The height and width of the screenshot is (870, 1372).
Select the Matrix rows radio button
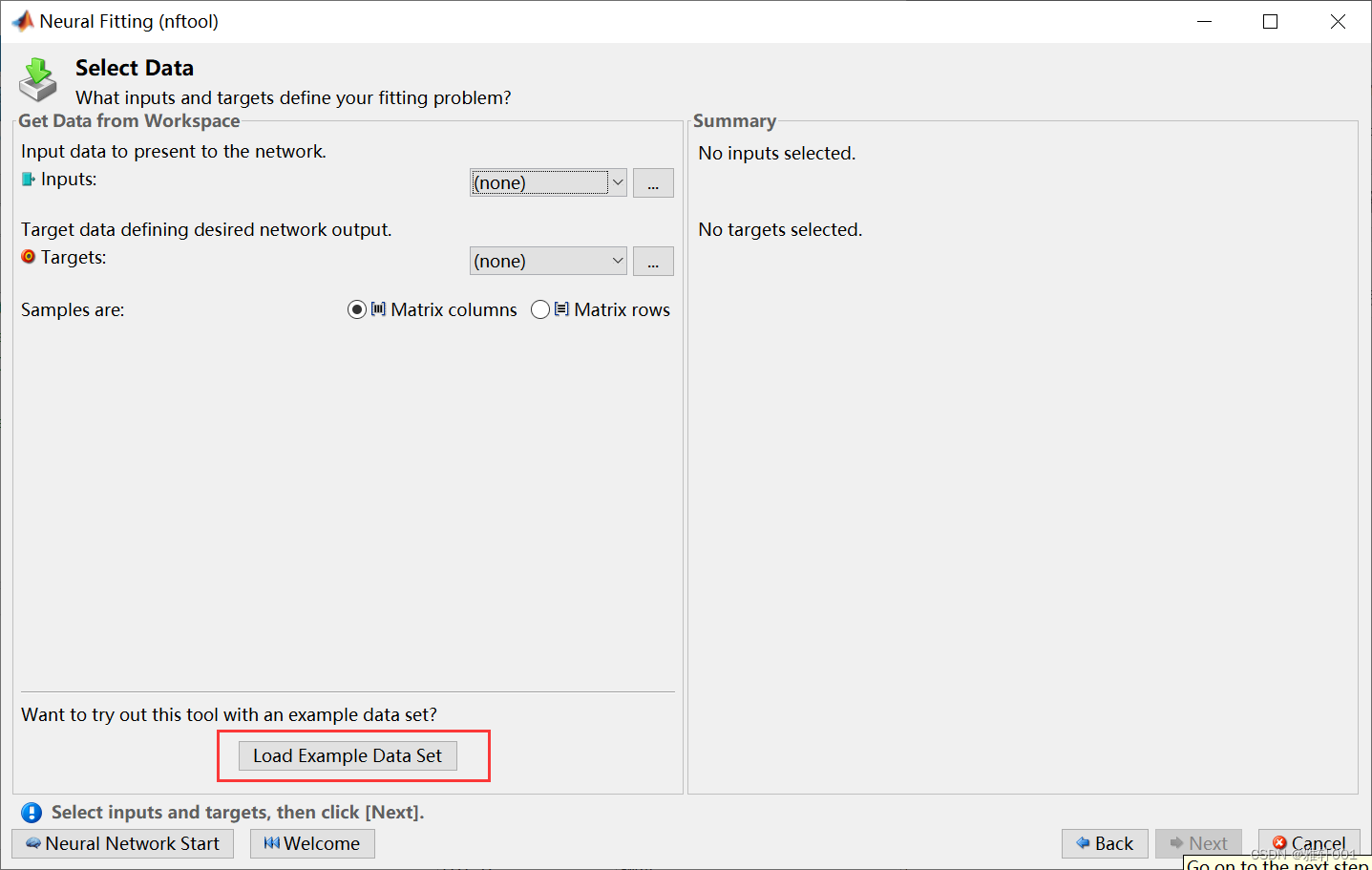point(540,309)
